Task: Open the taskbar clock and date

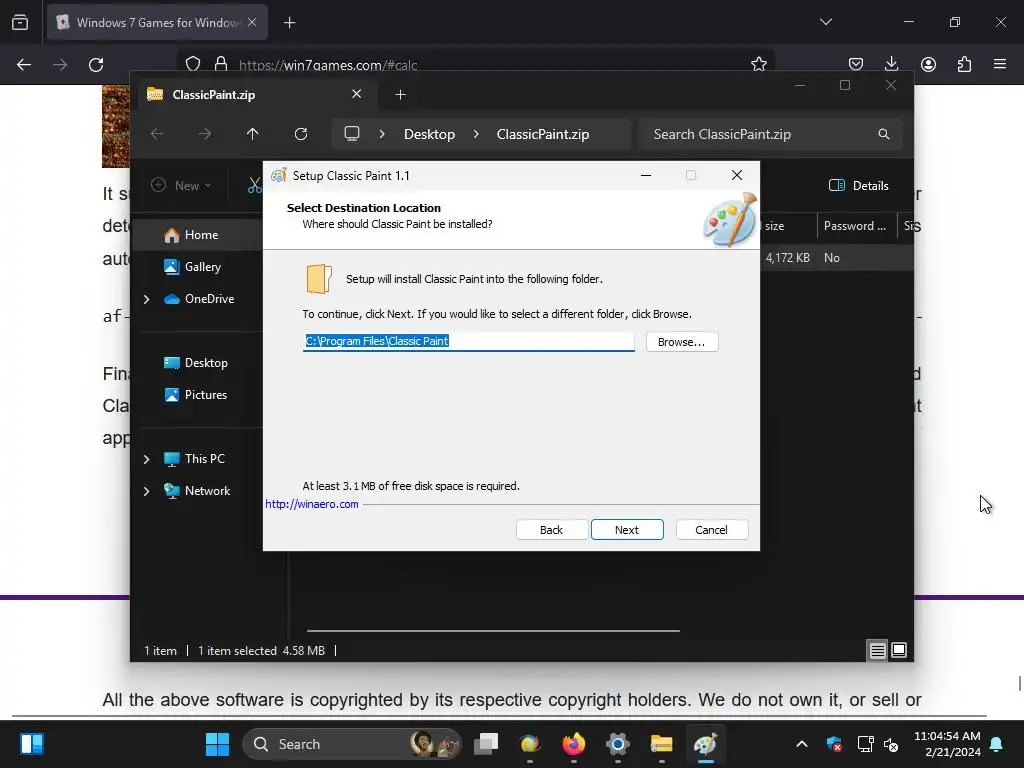Action: point(947,744)
